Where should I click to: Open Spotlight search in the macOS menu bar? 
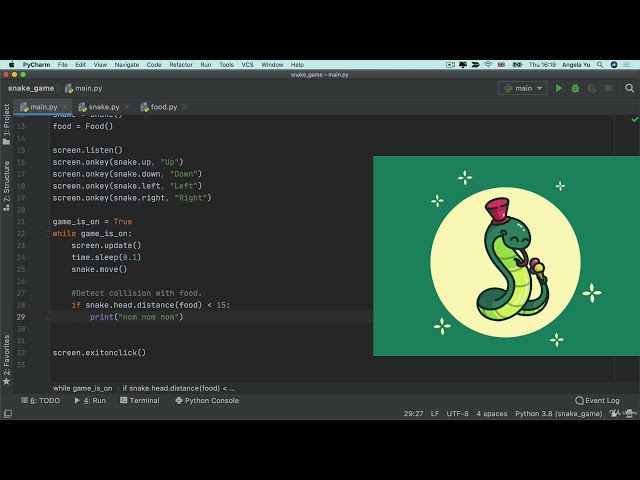(x=600, y=64)
